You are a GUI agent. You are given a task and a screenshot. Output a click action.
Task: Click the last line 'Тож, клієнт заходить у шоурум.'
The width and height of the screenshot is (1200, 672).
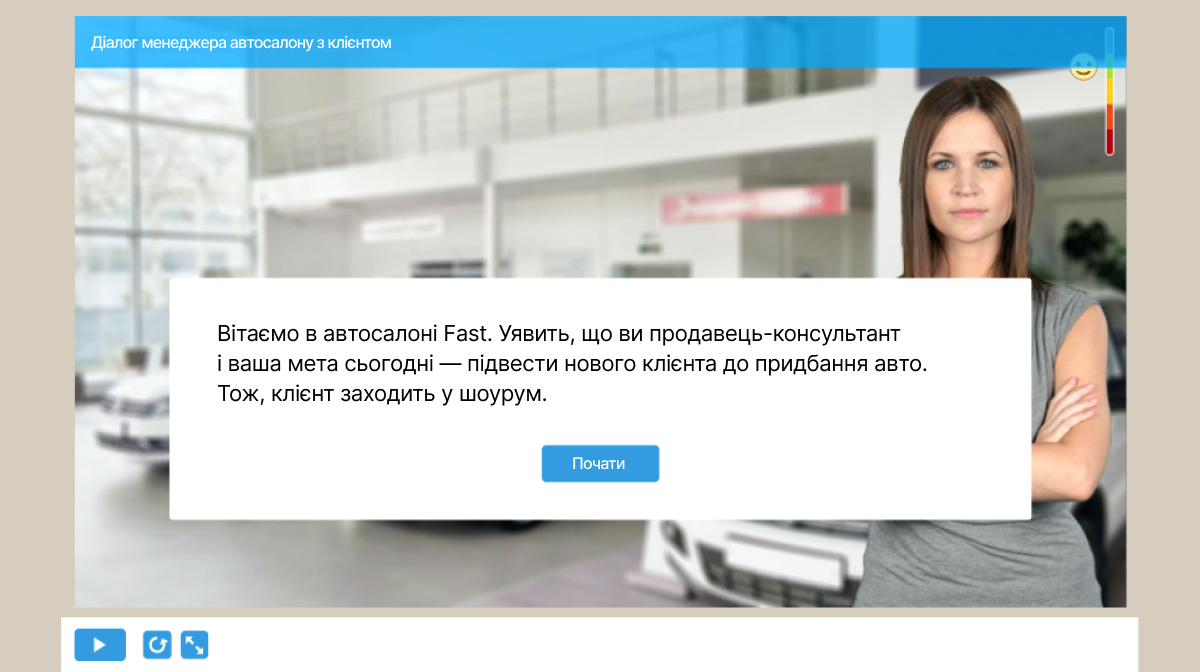pyautogui.click(x=383, y=394)
